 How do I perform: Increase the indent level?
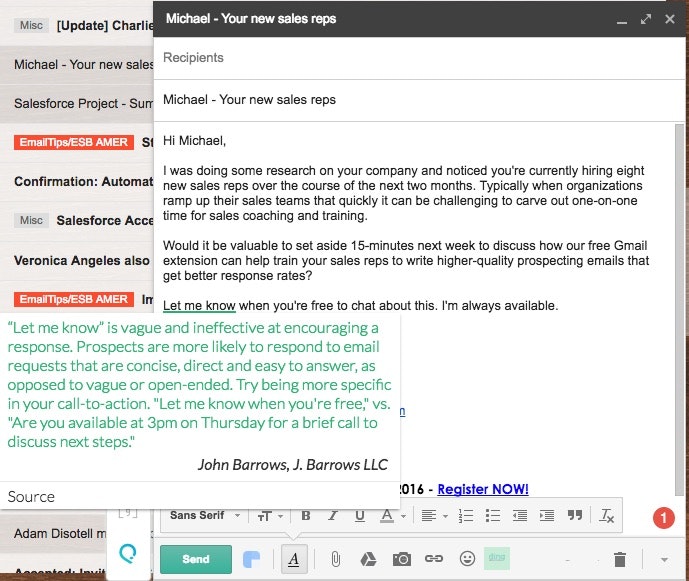tap(547, 516)
